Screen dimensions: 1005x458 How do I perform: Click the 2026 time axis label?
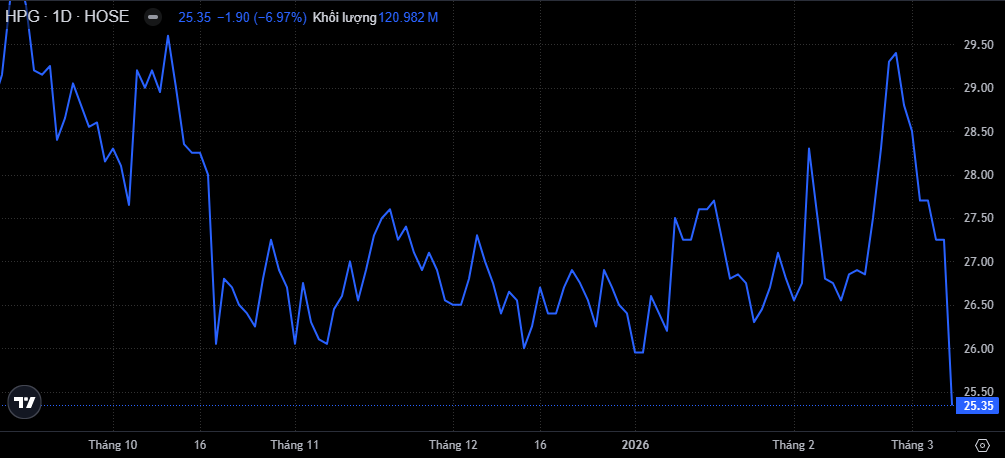[x=635, y=444]
